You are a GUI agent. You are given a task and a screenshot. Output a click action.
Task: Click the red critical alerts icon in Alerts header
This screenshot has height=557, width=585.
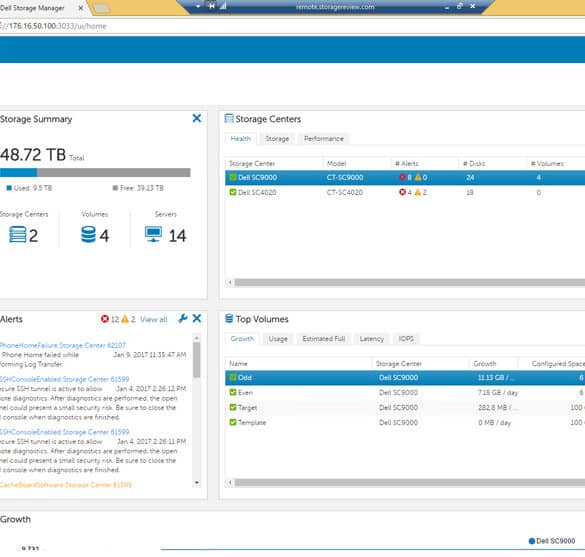point(105,319)
